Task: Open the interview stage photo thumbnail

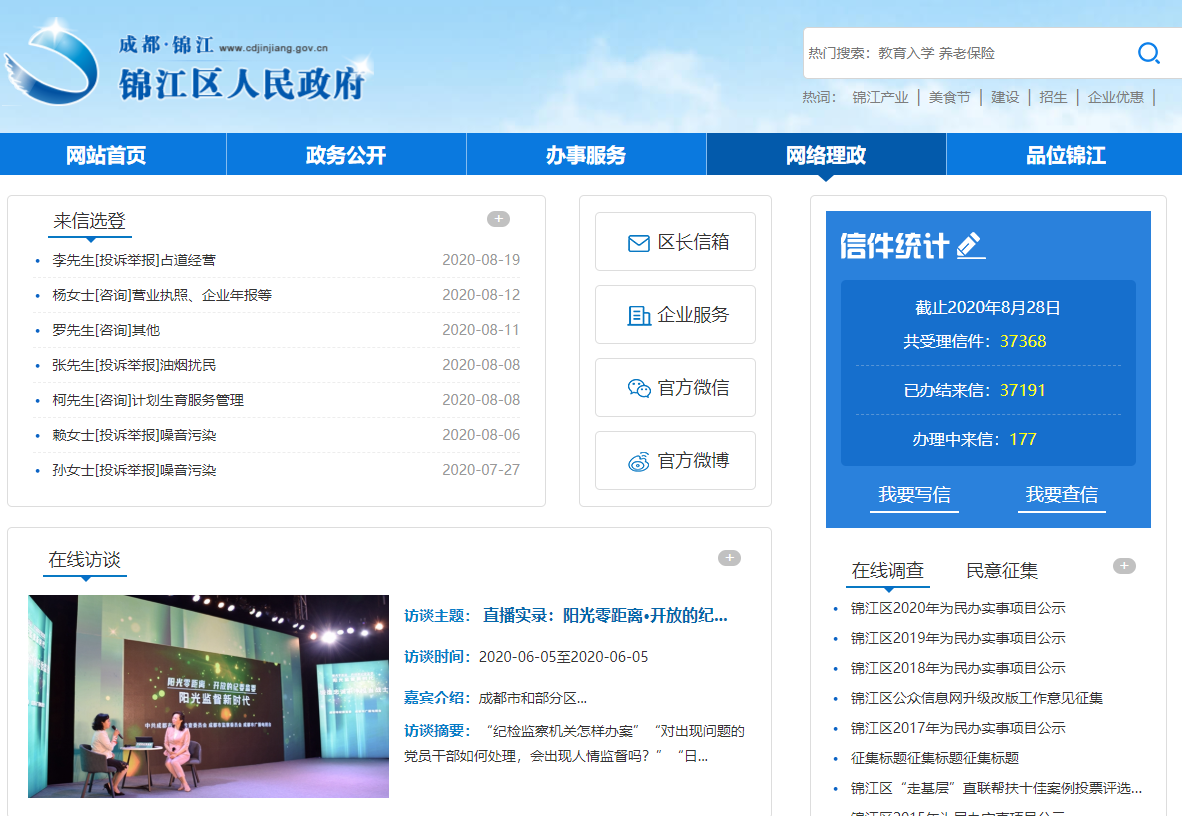Action: pos(208,696)
